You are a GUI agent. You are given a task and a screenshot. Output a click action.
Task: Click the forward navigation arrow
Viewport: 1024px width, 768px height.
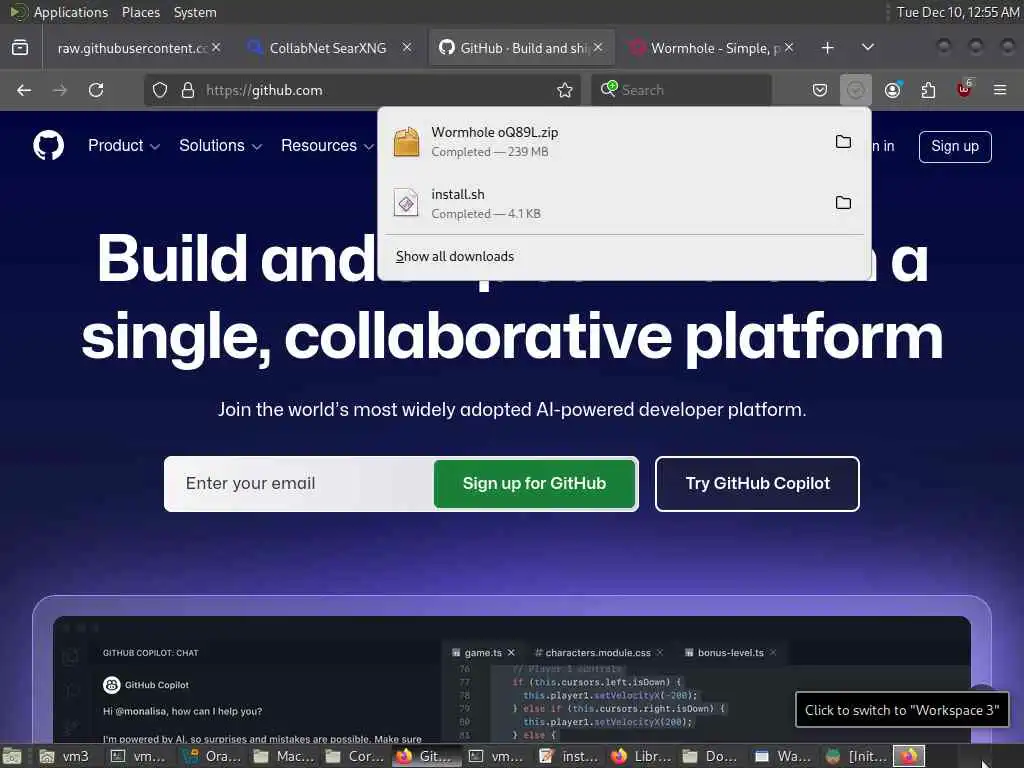[x=60, y=90]
